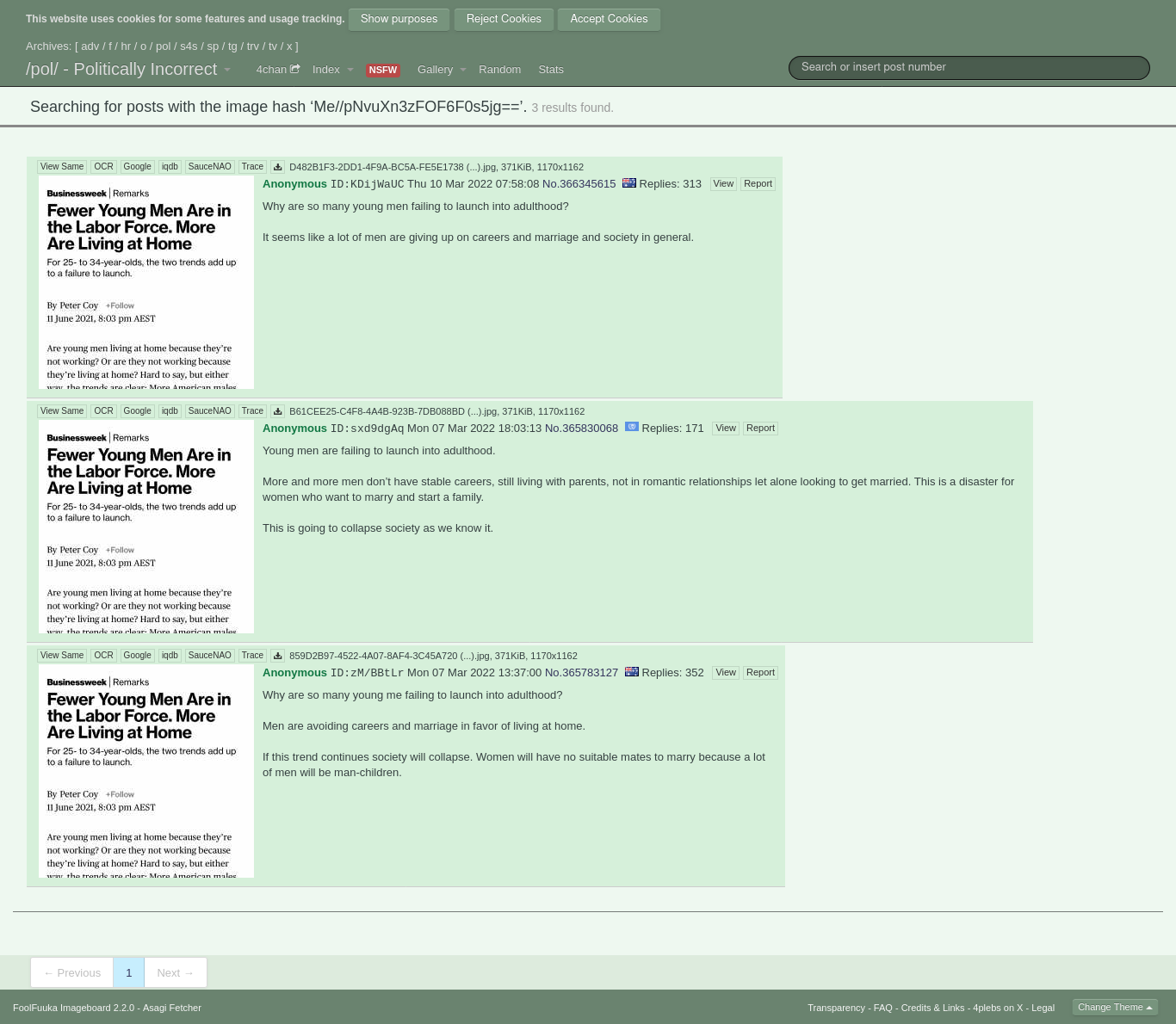Click the NSFW badge
Image resolution: width=1176 pixels, height=1024 pixels.
[x=382, y=71]
